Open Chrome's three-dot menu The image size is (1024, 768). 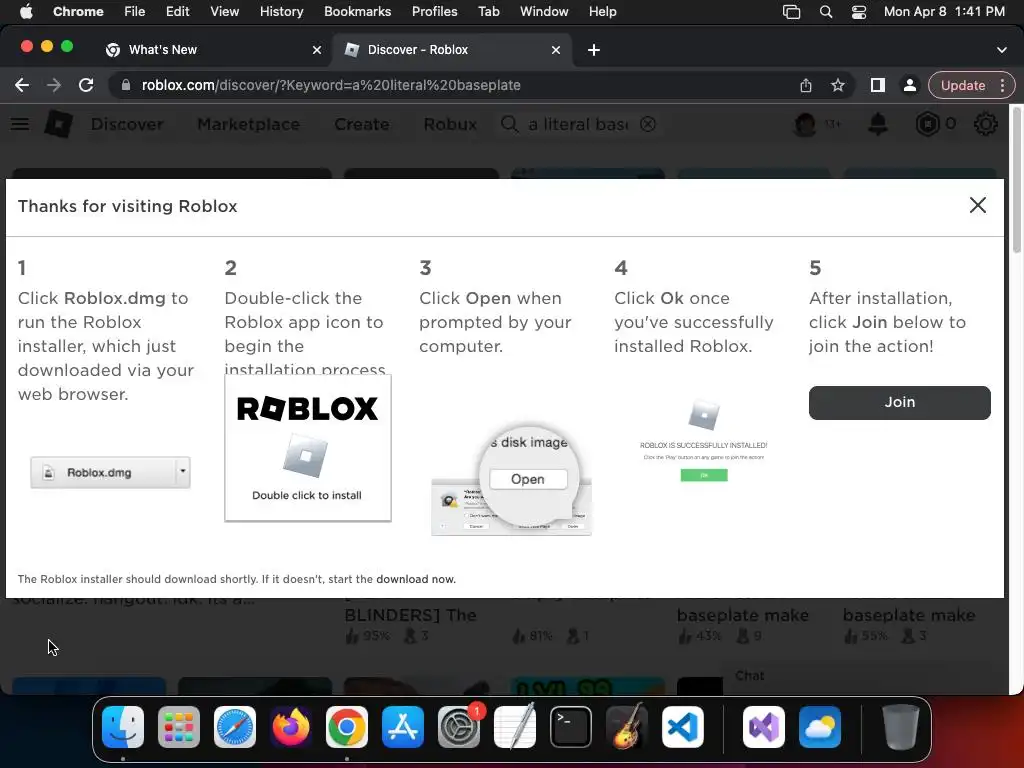click(x=1002, y=85)
